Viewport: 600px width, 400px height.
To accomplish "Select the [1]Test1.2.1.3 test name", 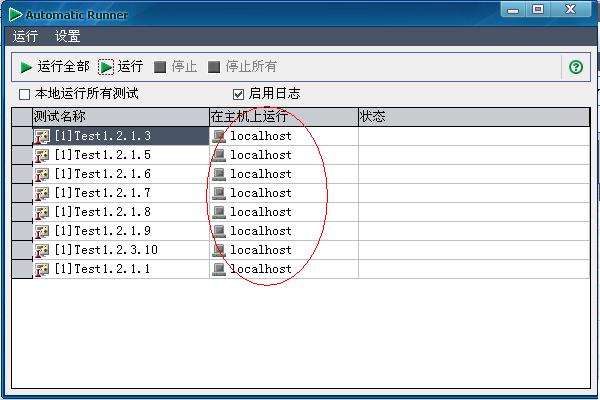I will coord(103,136).
